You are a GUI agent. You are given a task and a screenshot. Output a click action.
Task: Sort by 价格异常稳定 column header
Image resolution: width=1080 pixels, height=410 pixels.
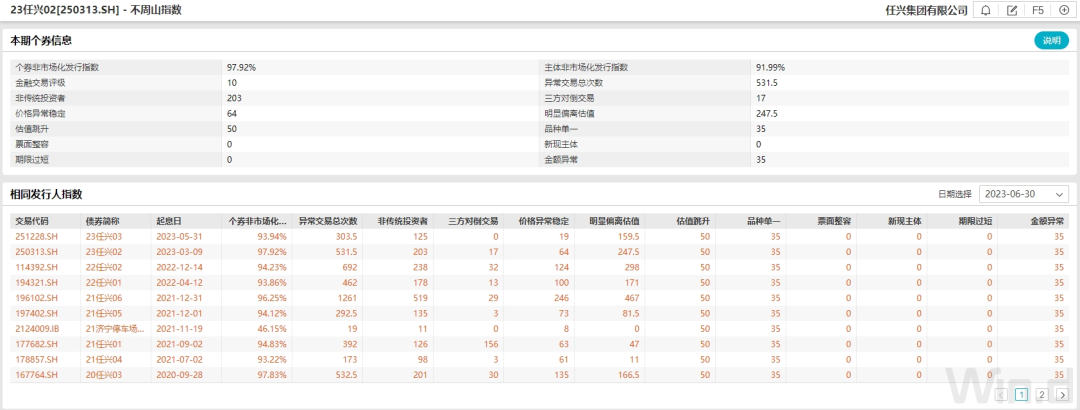click(543, 221)
